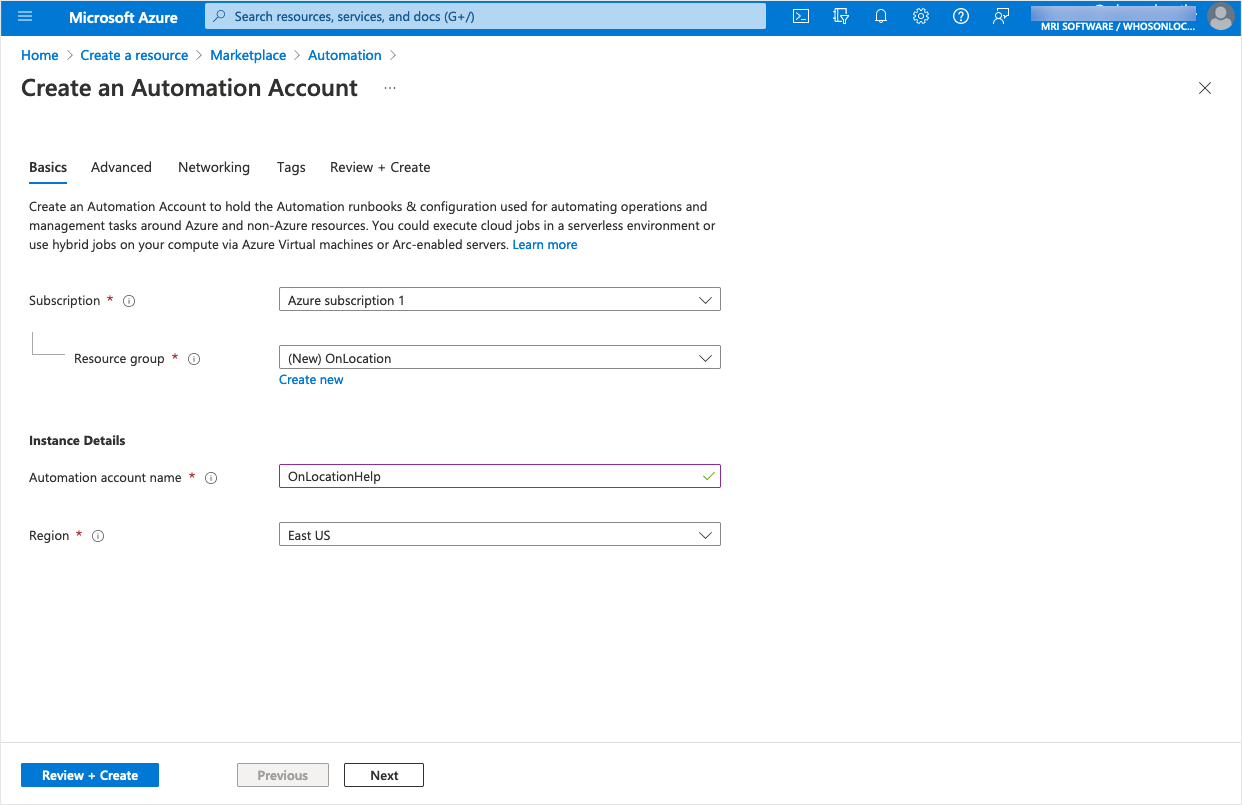The image size is (1242, 805).
Task: Click the user account avatar
Action: point(1221,17)
